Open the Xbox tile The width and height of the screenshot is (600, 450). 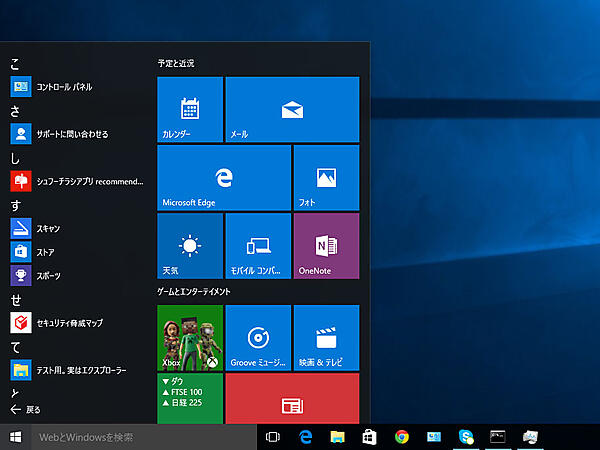pos(190,338)
